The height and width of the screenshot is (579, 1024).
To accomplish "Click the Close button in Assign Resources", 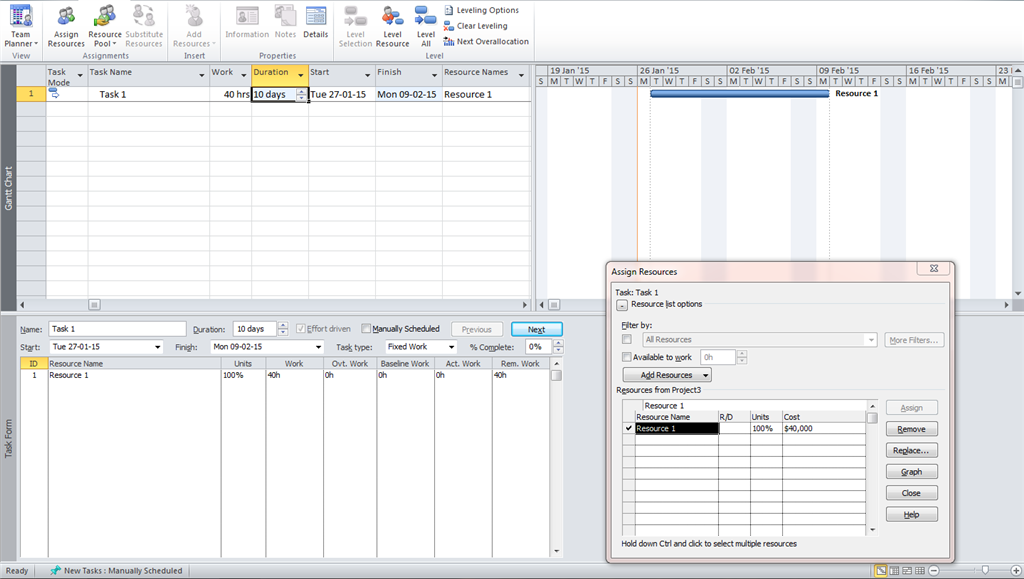I will [x=912, y=493].
